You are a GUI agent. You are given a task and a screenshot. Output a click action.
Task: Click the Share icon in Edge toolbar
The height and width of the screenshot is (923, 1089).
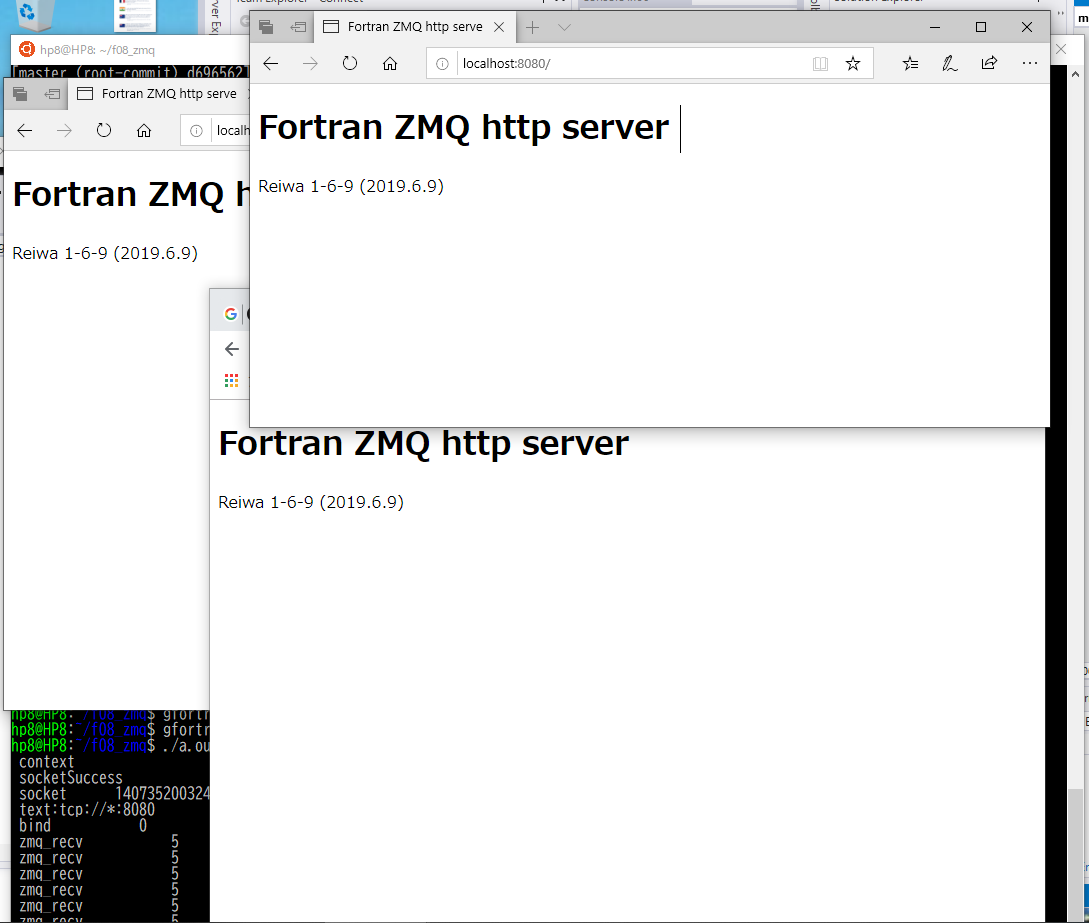[989, 62]
